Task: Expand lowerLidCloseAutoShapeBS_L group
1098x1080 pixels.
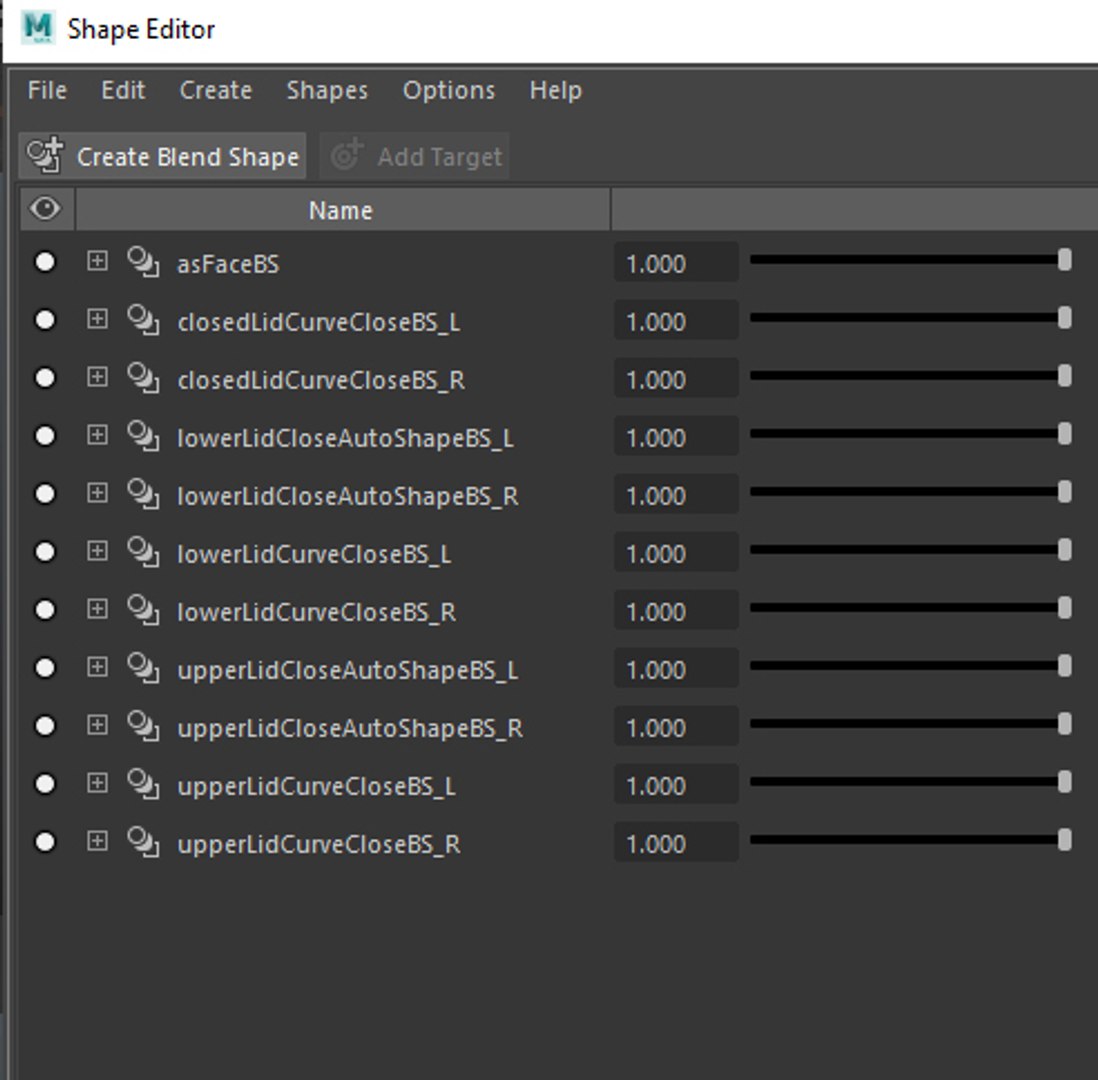Action: [x=97, y=436]
